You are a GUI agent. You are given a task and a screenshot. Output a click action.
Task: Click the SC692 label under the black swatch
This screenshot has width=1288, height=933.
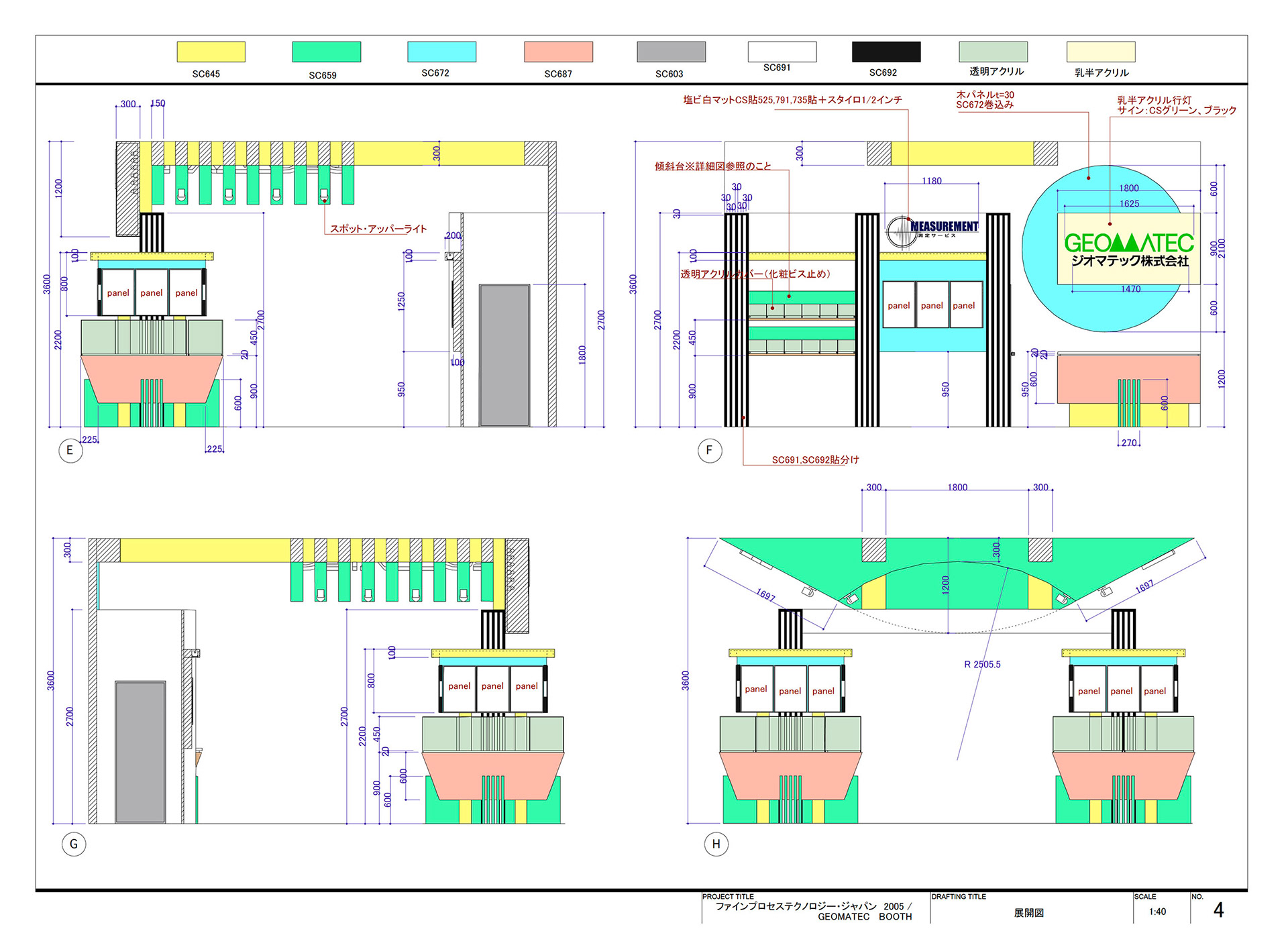[883, 72]
